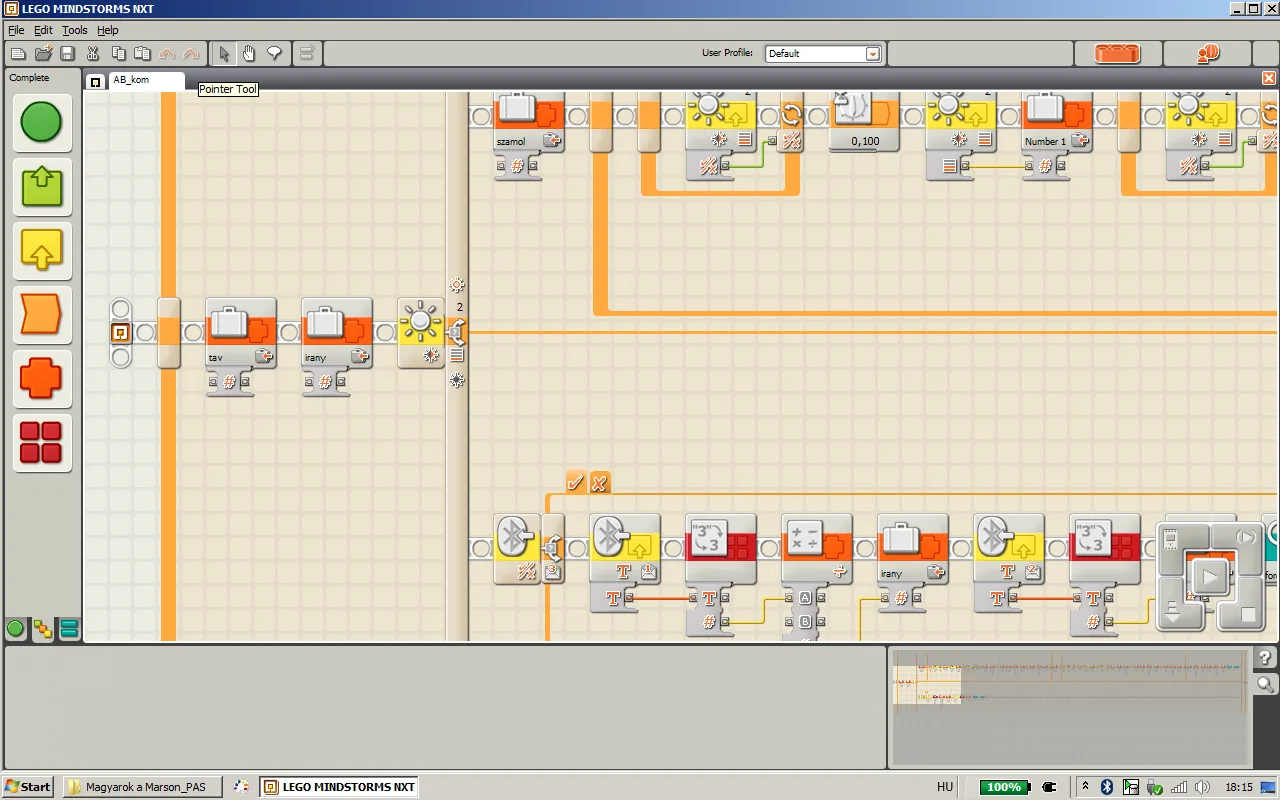Open the Windows Start menu
Viewport: 1280px width, 800px height.
28,787
